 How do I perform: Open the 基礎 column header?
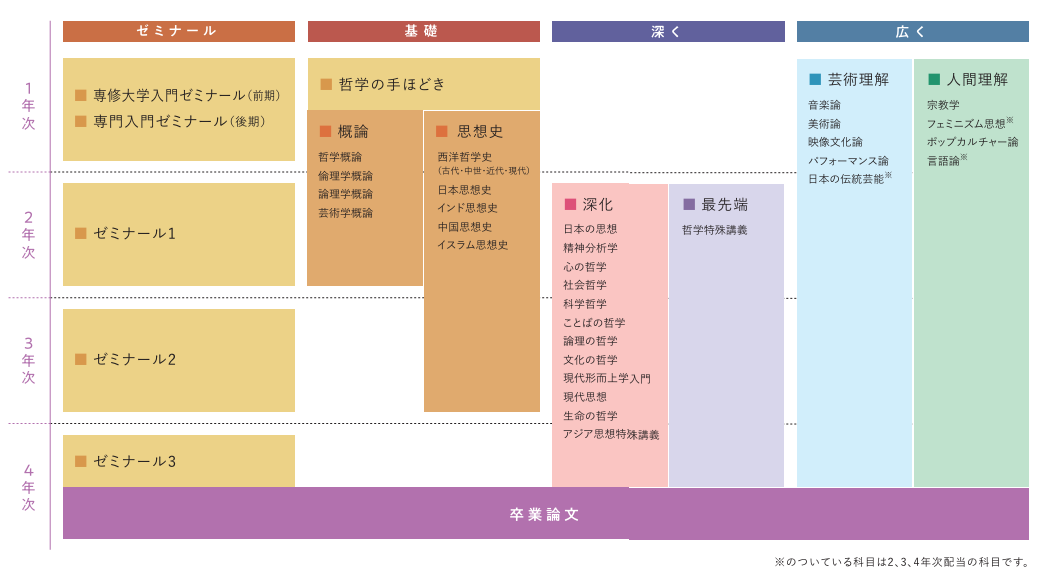(423, 32)
